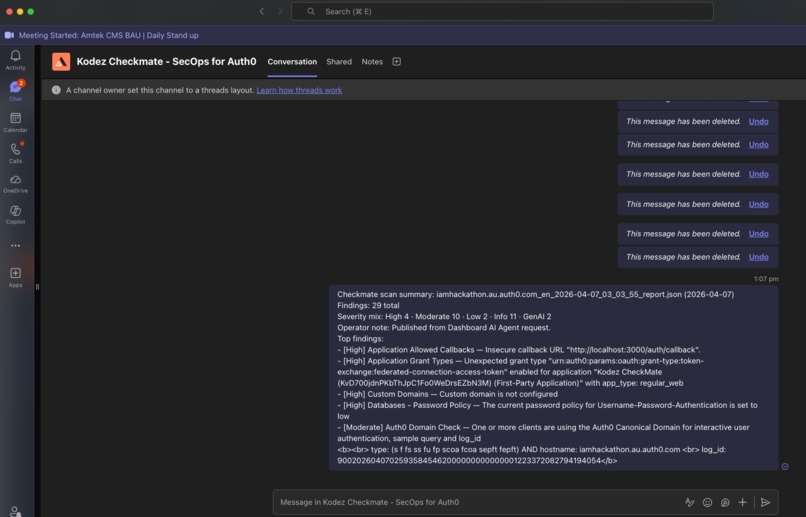Focus the Search field at top
Screen dimensions: 806x517
(502, 11)
